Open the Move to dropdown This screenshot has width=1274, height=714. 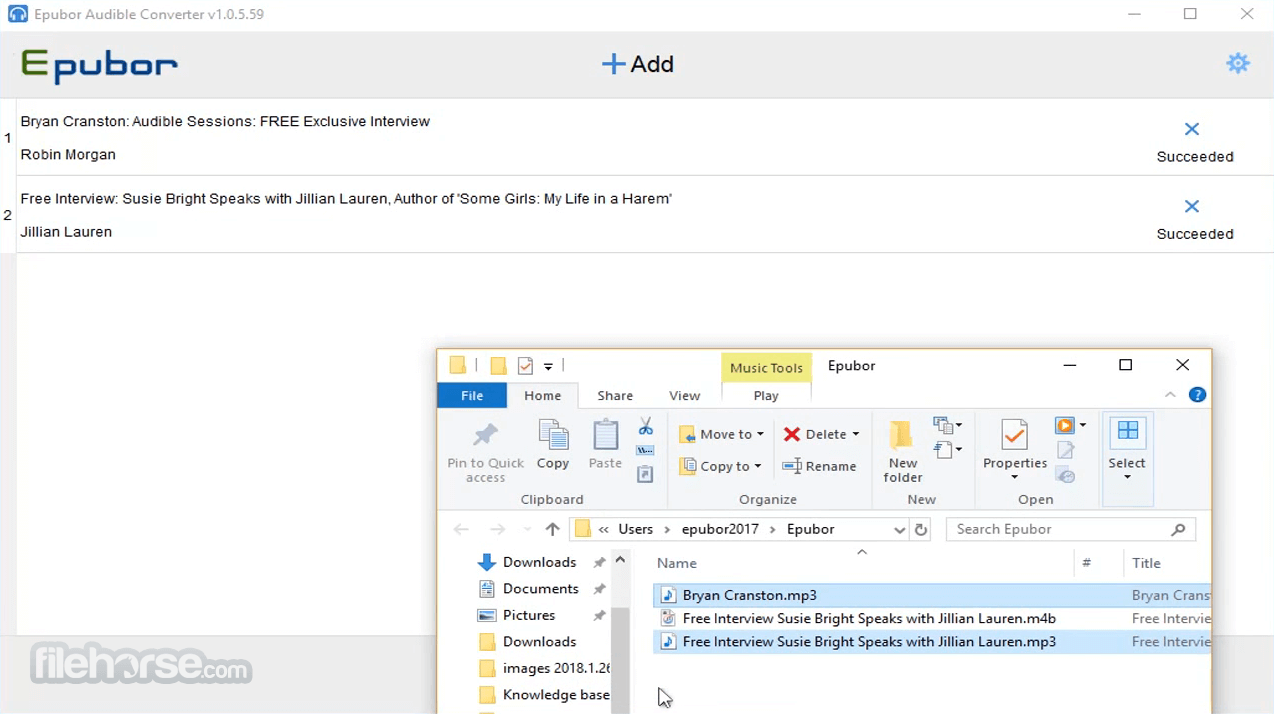click(721, 434)
